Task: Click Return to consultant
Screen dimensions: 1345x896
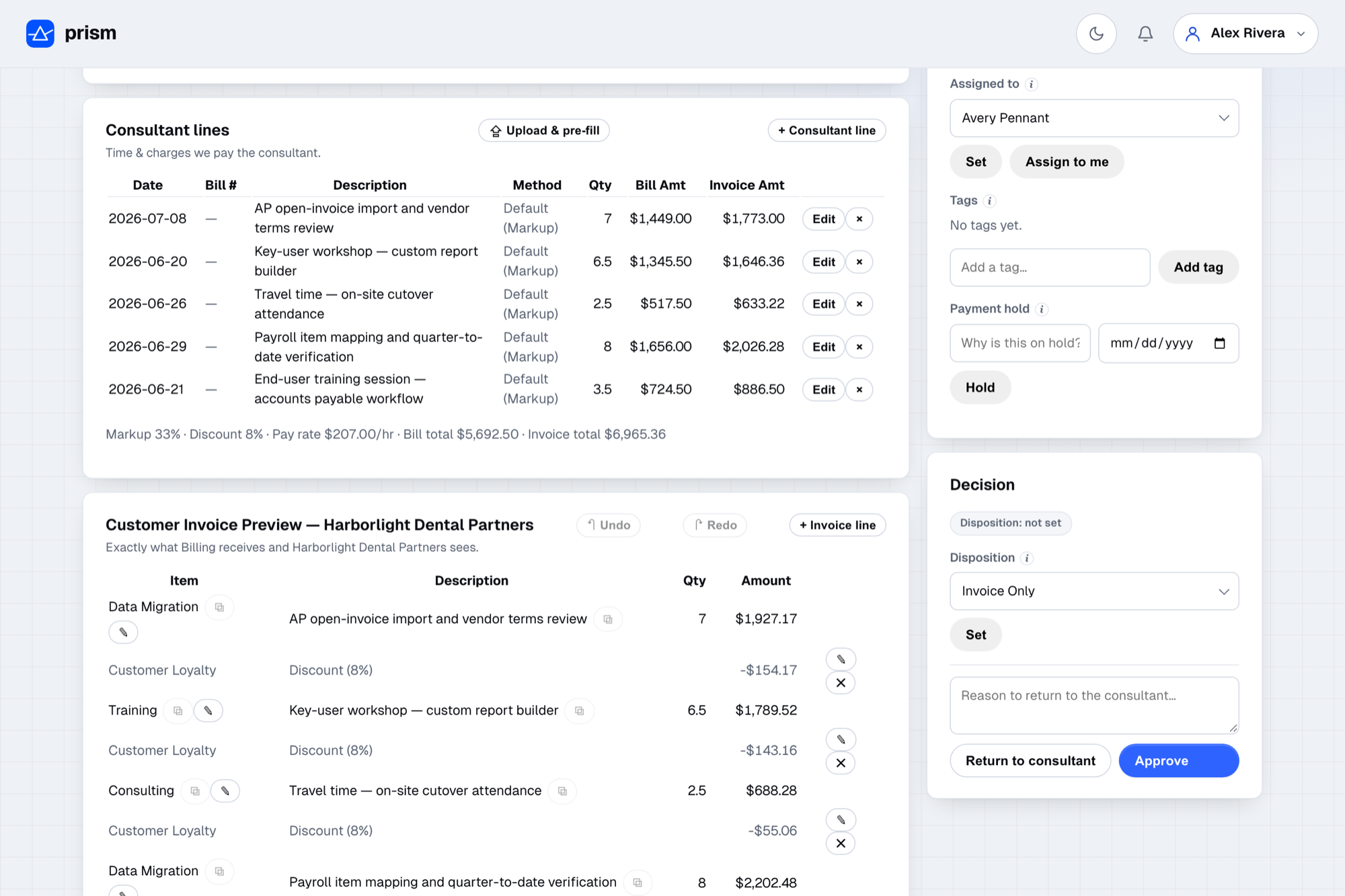Action: click(x=1030, y=761)
